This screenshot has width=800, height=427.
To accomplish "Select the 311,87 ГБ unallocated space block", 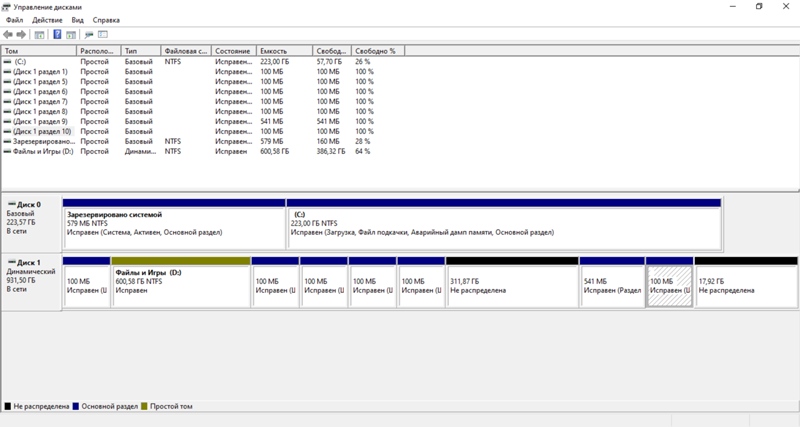I will pos(511,287).
